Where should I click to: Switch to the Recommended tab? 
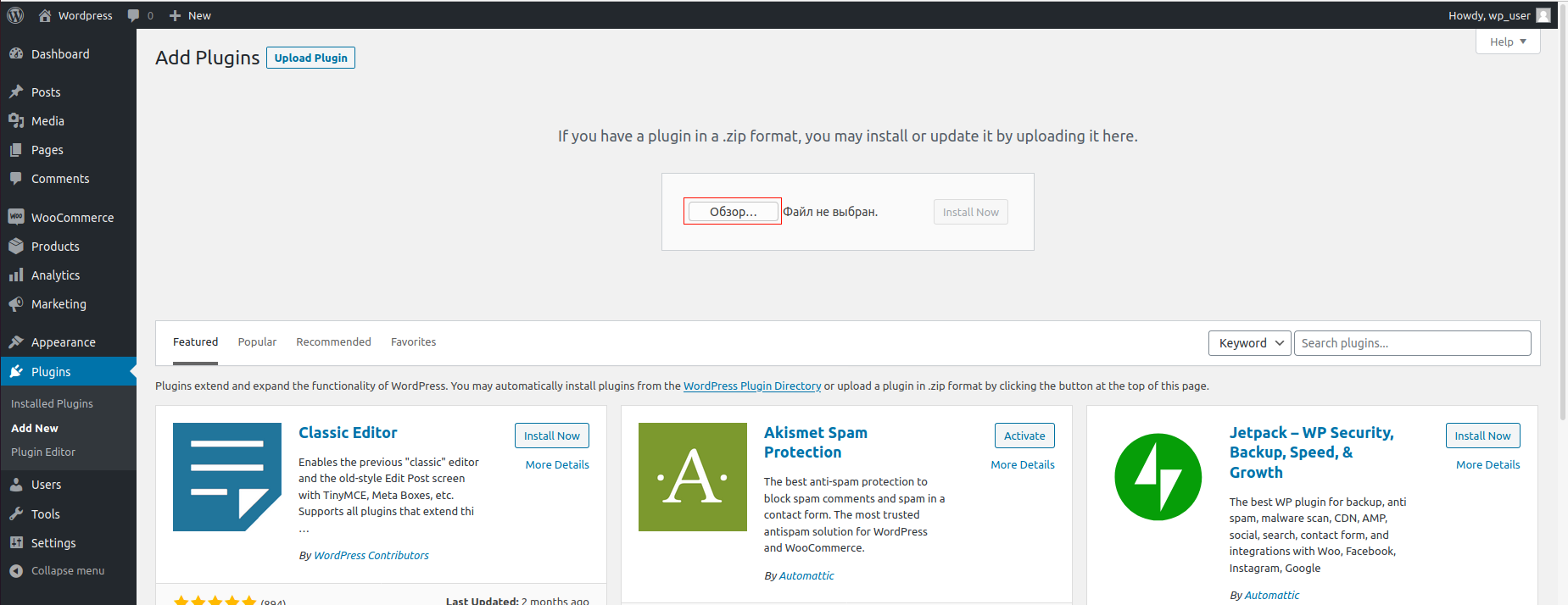click(333, 342)
